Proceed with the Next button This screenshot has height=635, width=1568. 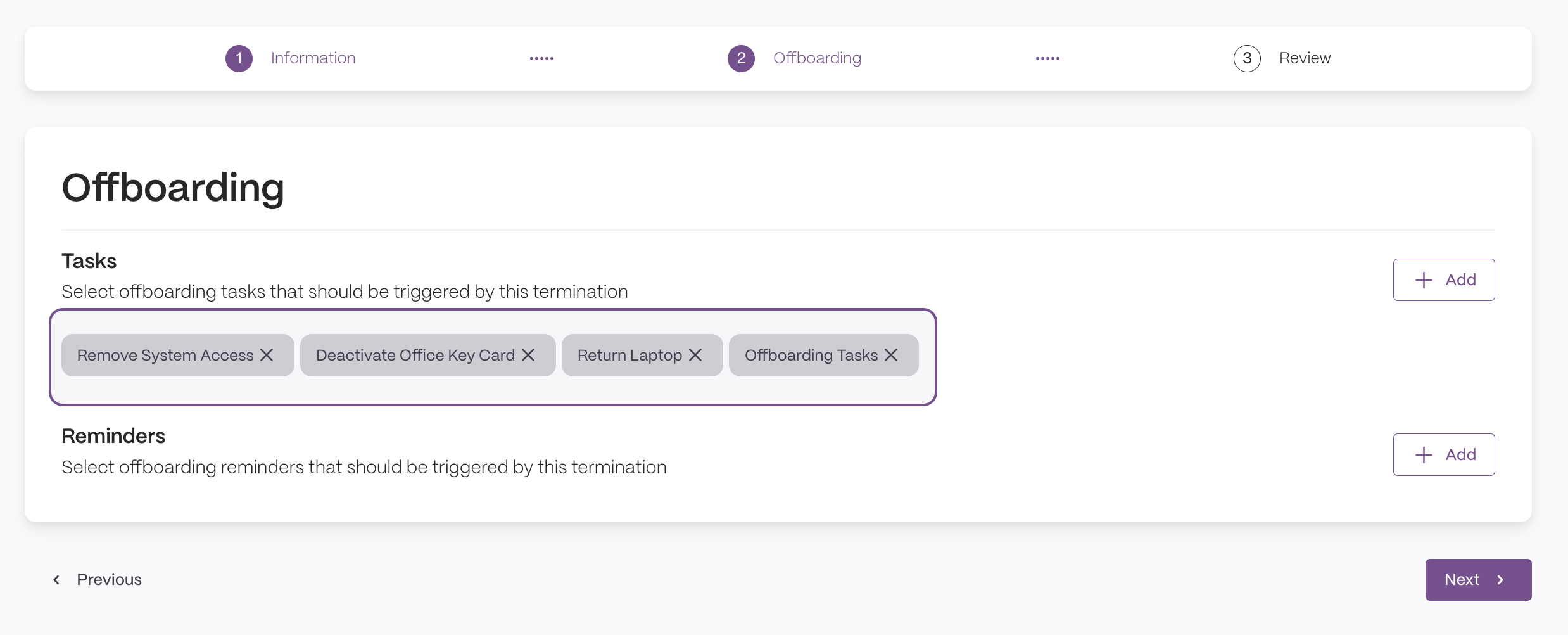1478,579
